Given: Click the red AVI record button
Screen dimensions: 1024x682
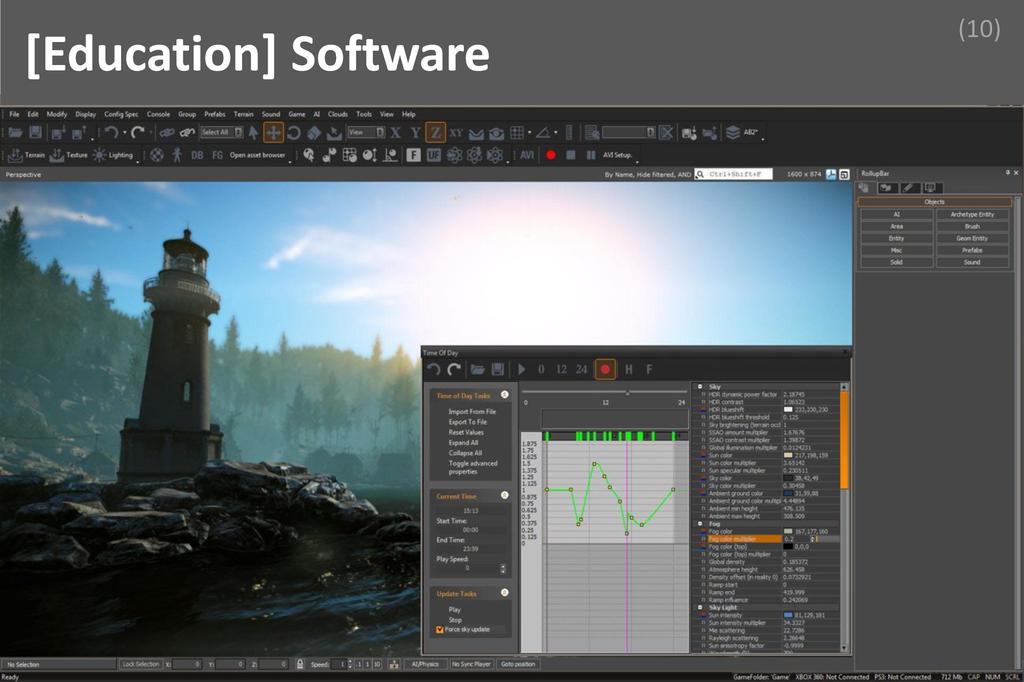Looking at the screenshot, I should coord(550,155).
